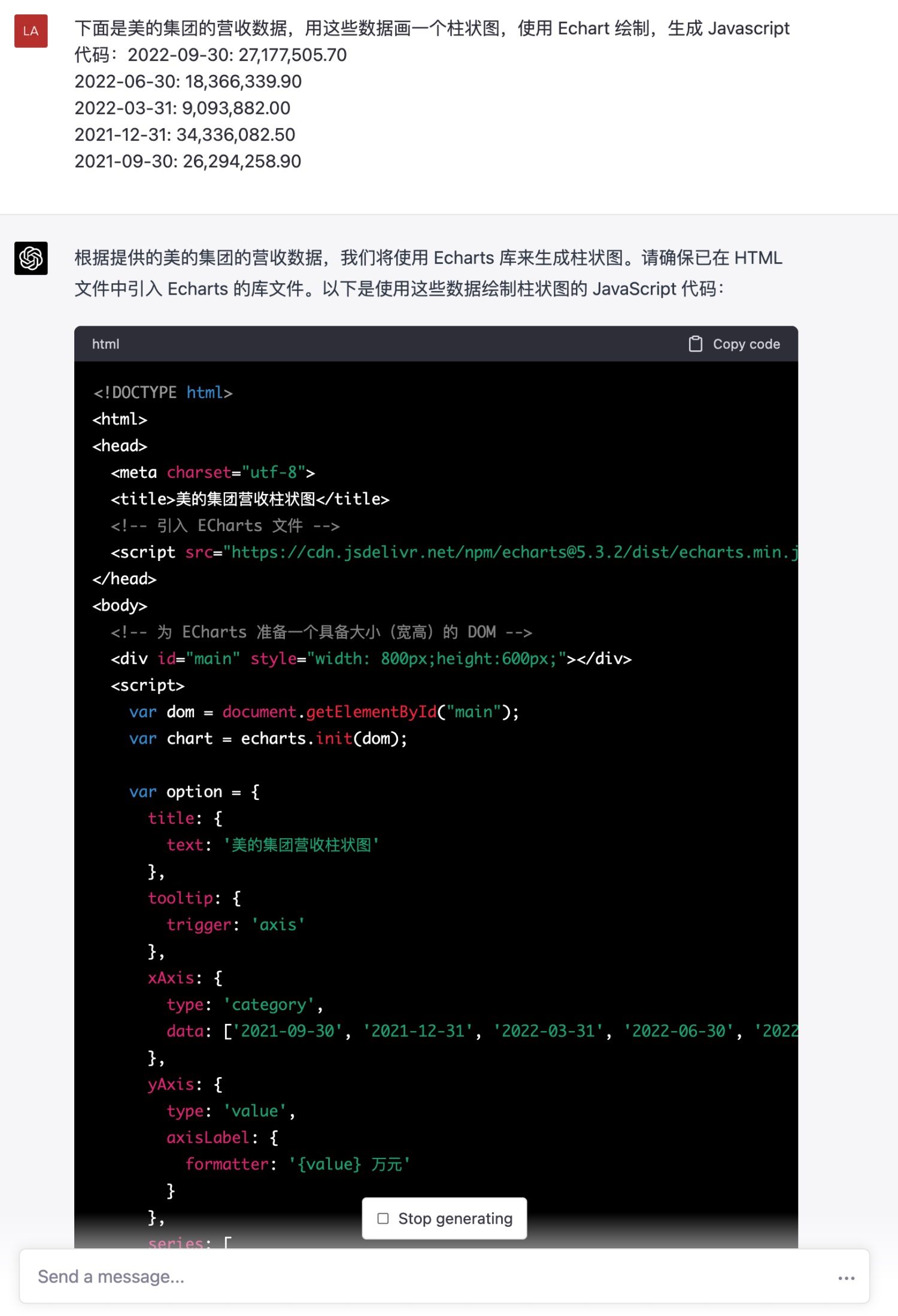Click the three-dots icon in message box

pos(846,1278)
